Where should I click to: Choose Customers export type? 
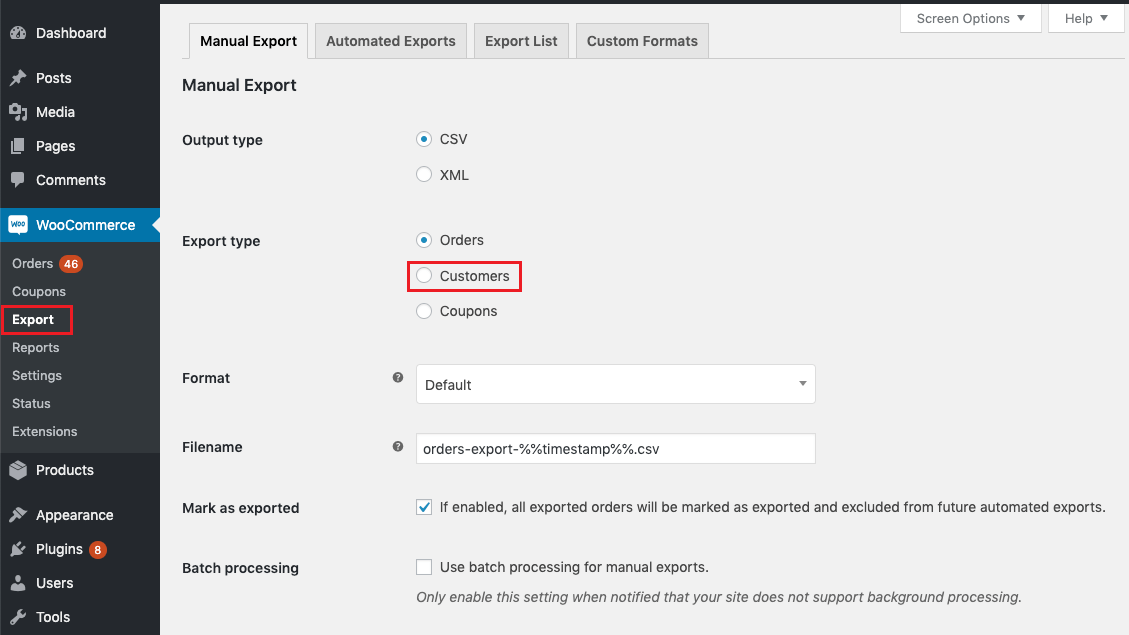pos(424,276)
